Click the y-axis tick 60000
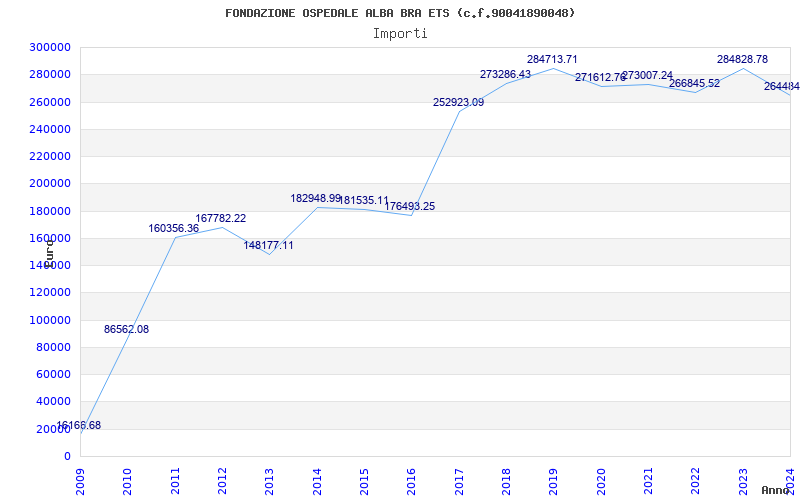 pos(54,374)
